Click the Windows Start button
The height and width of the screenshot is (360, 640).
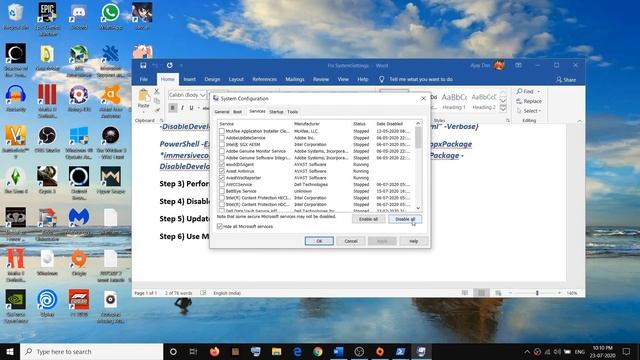(10, 351)
